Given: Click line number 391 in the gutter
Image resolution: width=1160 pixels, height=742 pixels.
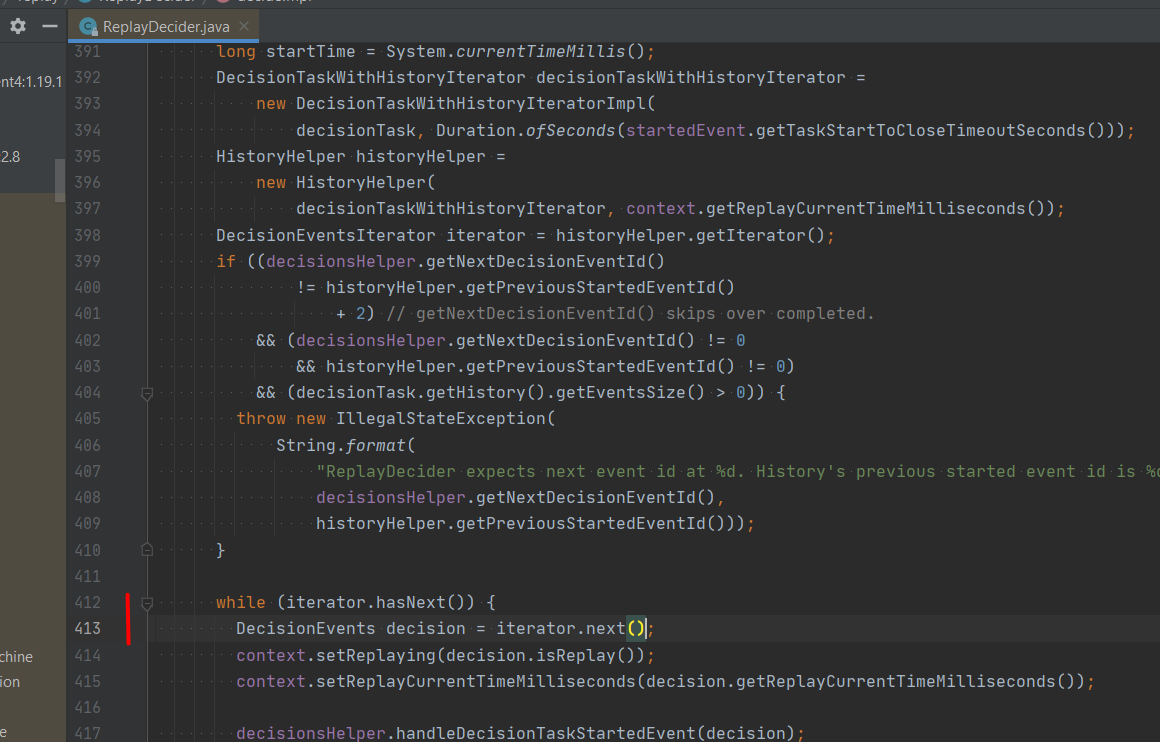Looking at the screenshot, I should coord(87,52).
